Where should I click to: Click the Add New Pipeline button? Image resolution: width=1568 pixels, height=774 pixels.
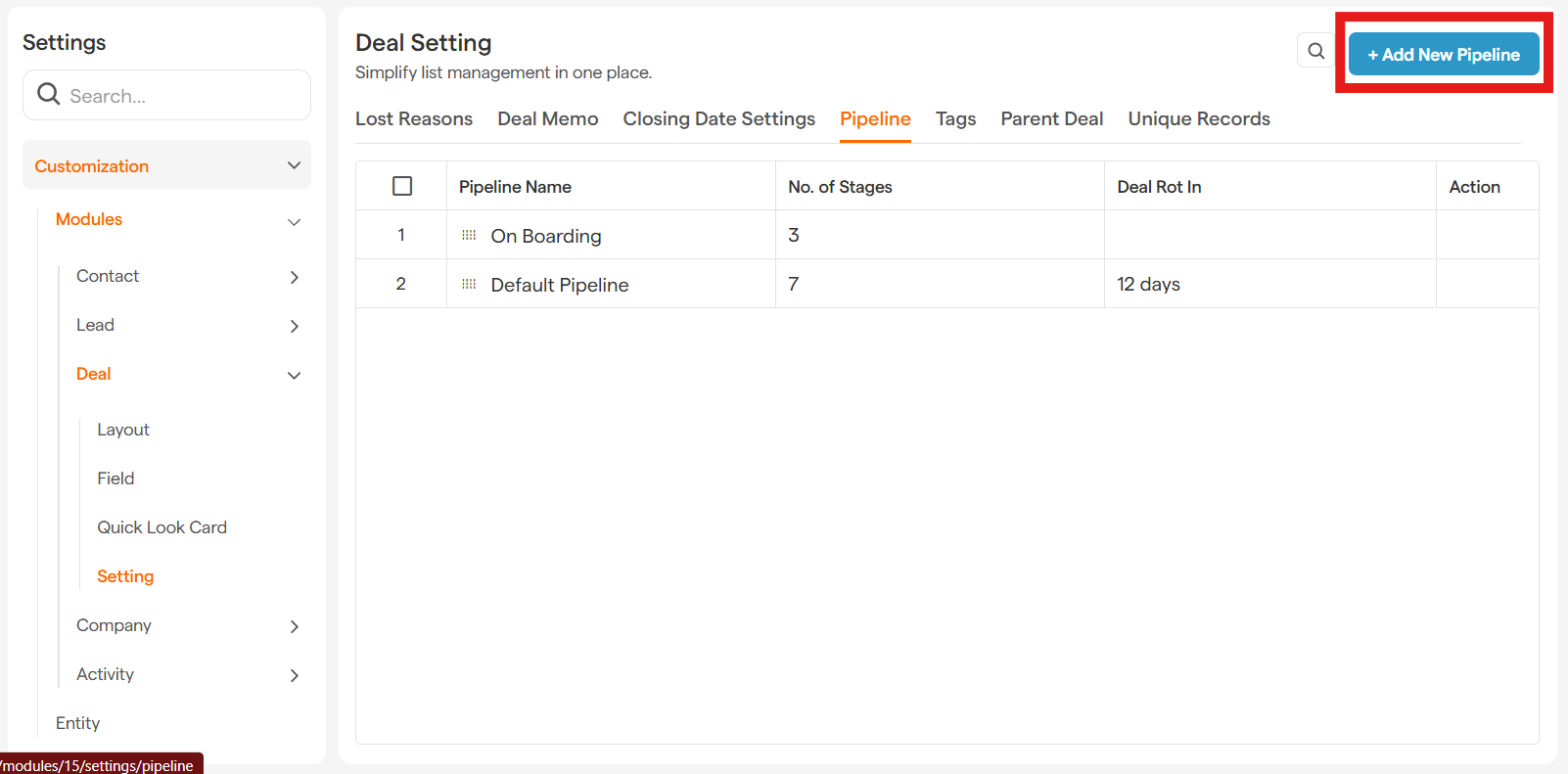pyautogui.click(x=1443, y=55)
